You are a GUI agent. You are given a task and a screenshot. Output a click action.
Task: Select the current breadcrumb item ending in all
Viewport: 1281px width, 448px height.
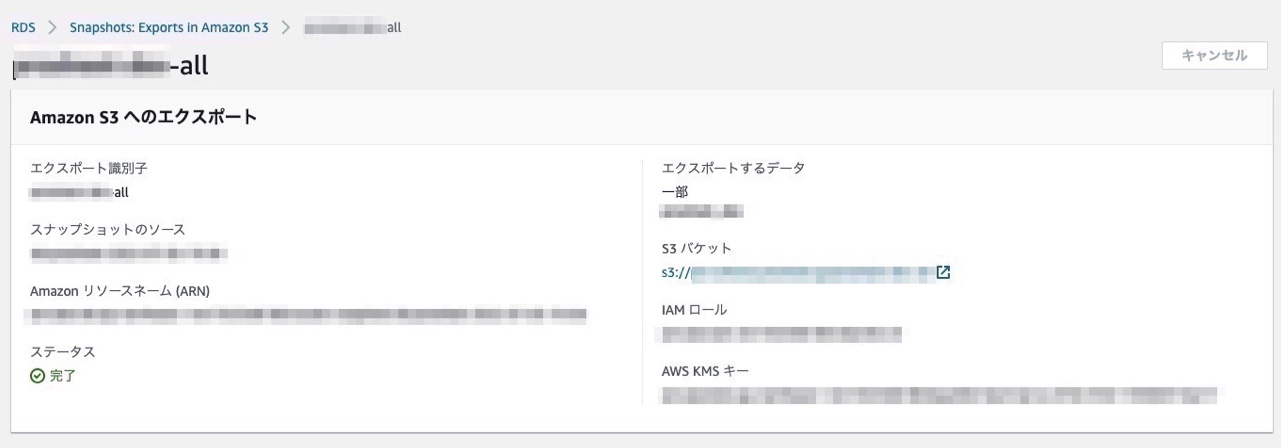352,28
